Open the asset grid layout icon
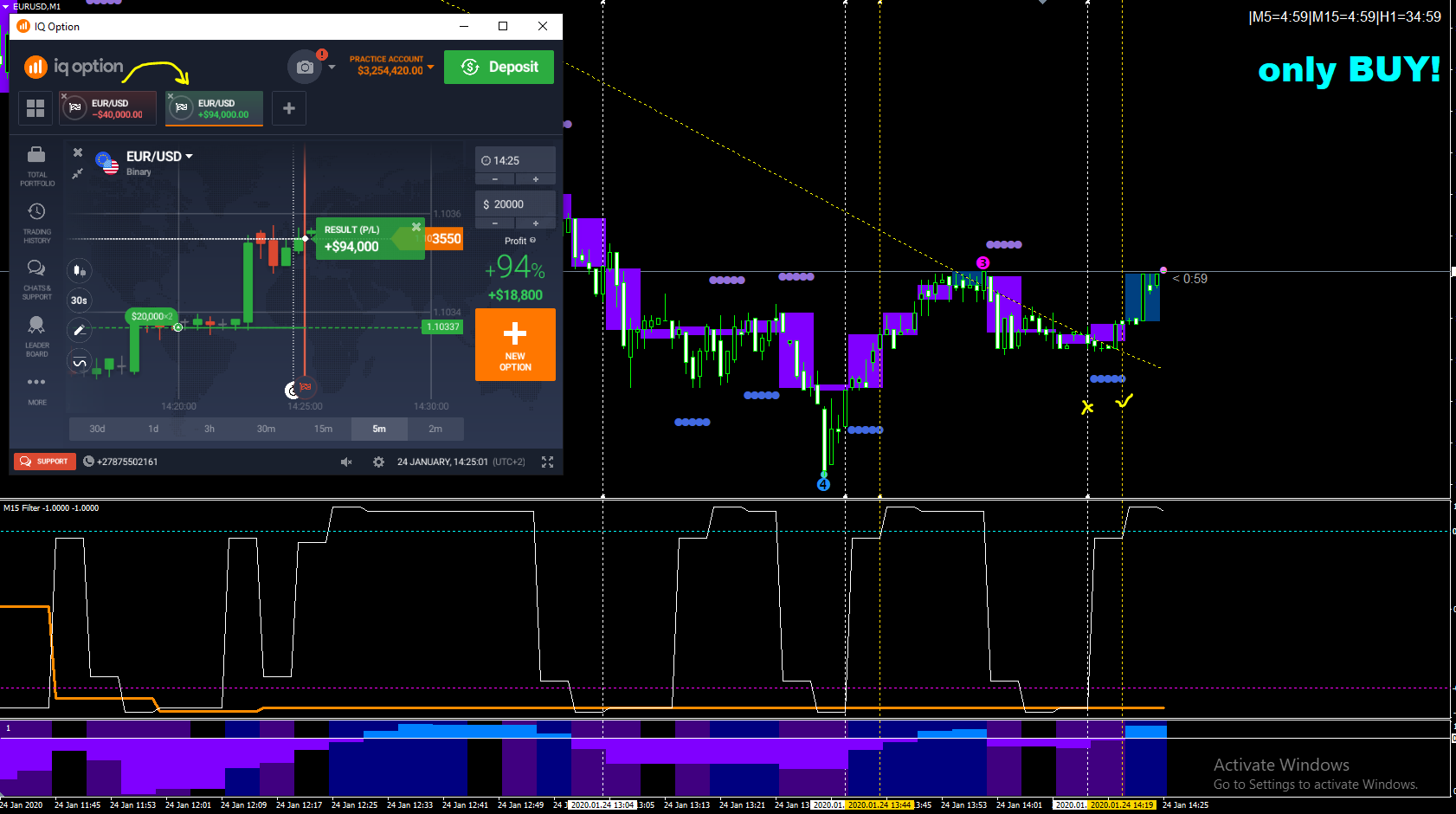Image resolution: width=1456 pixels, height=814 pixels. click(x=35, y=108)
